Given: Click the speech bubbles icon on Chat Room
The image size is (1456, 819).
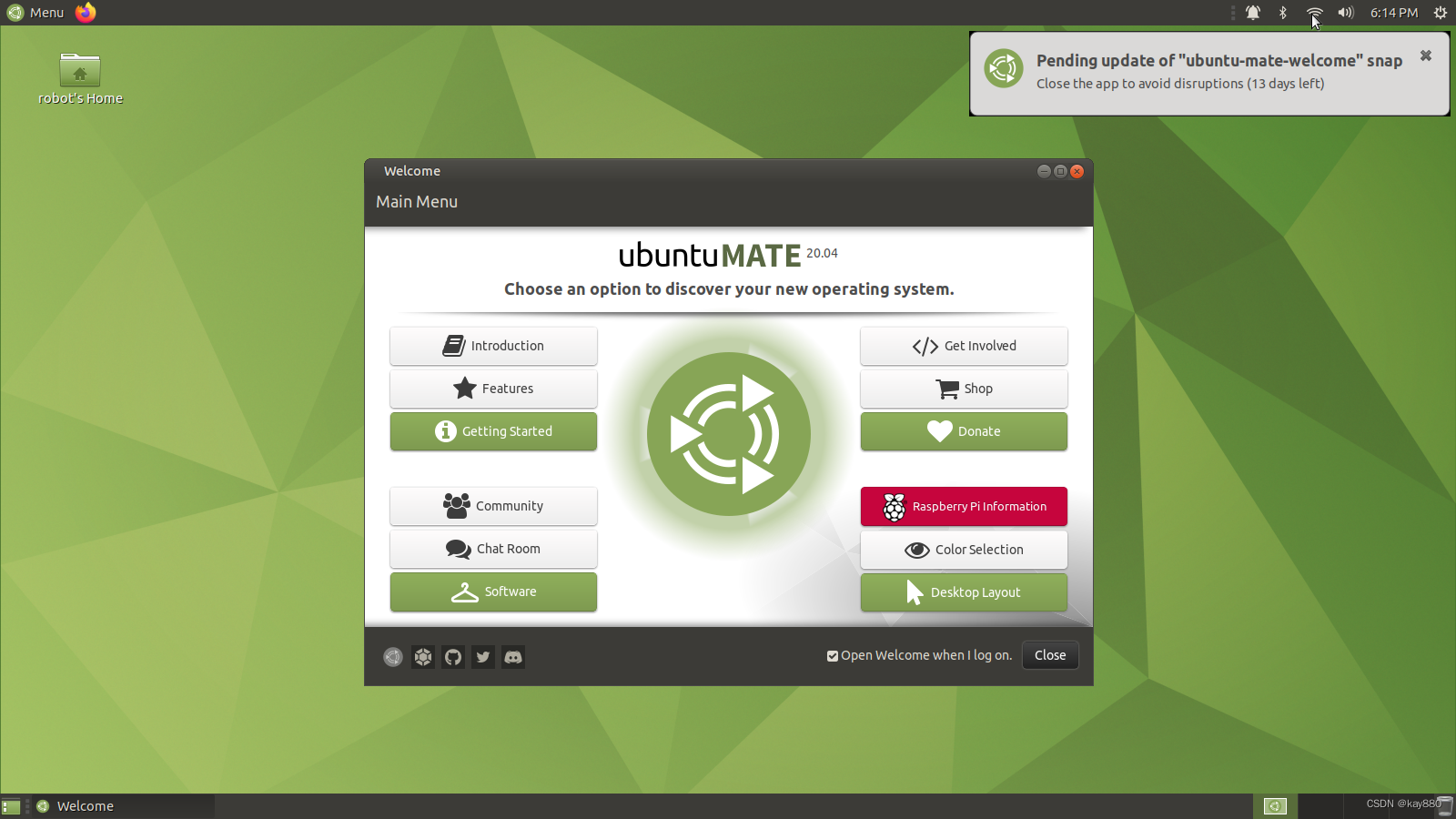Looking at the screenshot, I should click(x=458, y=549).
